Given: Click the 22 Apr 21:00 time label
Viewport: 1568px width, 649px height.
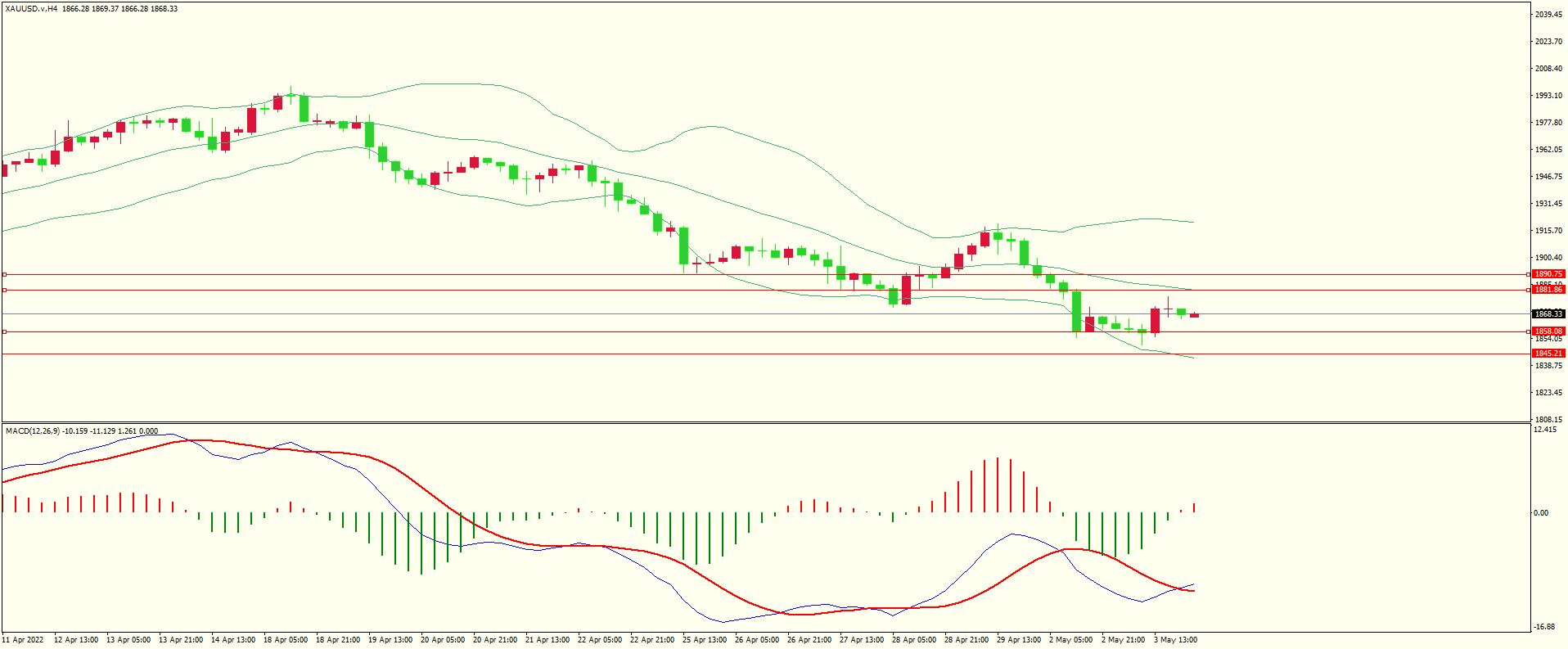Looking at the screenshot, I should pyautogui.click(x=652, y=640).
